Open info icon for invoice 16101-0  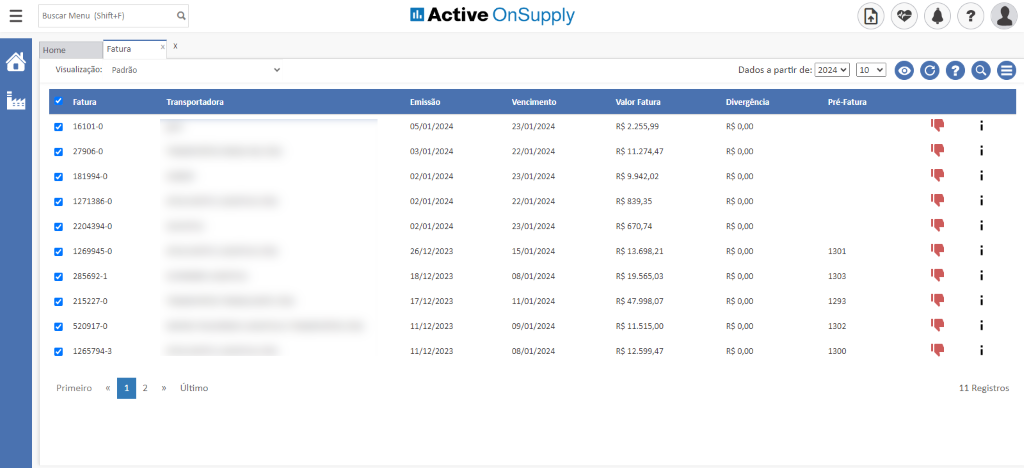[981, 126]
